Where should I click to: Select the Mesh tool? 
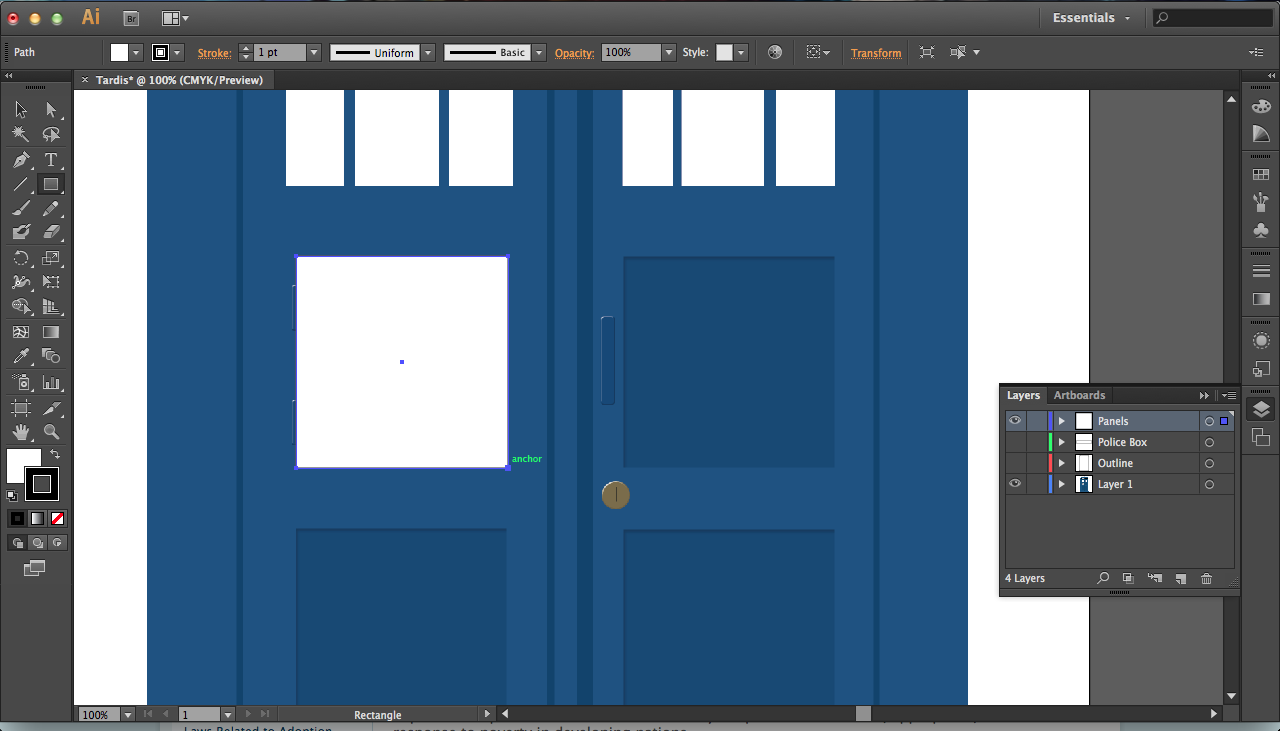(x=21, y=332)
